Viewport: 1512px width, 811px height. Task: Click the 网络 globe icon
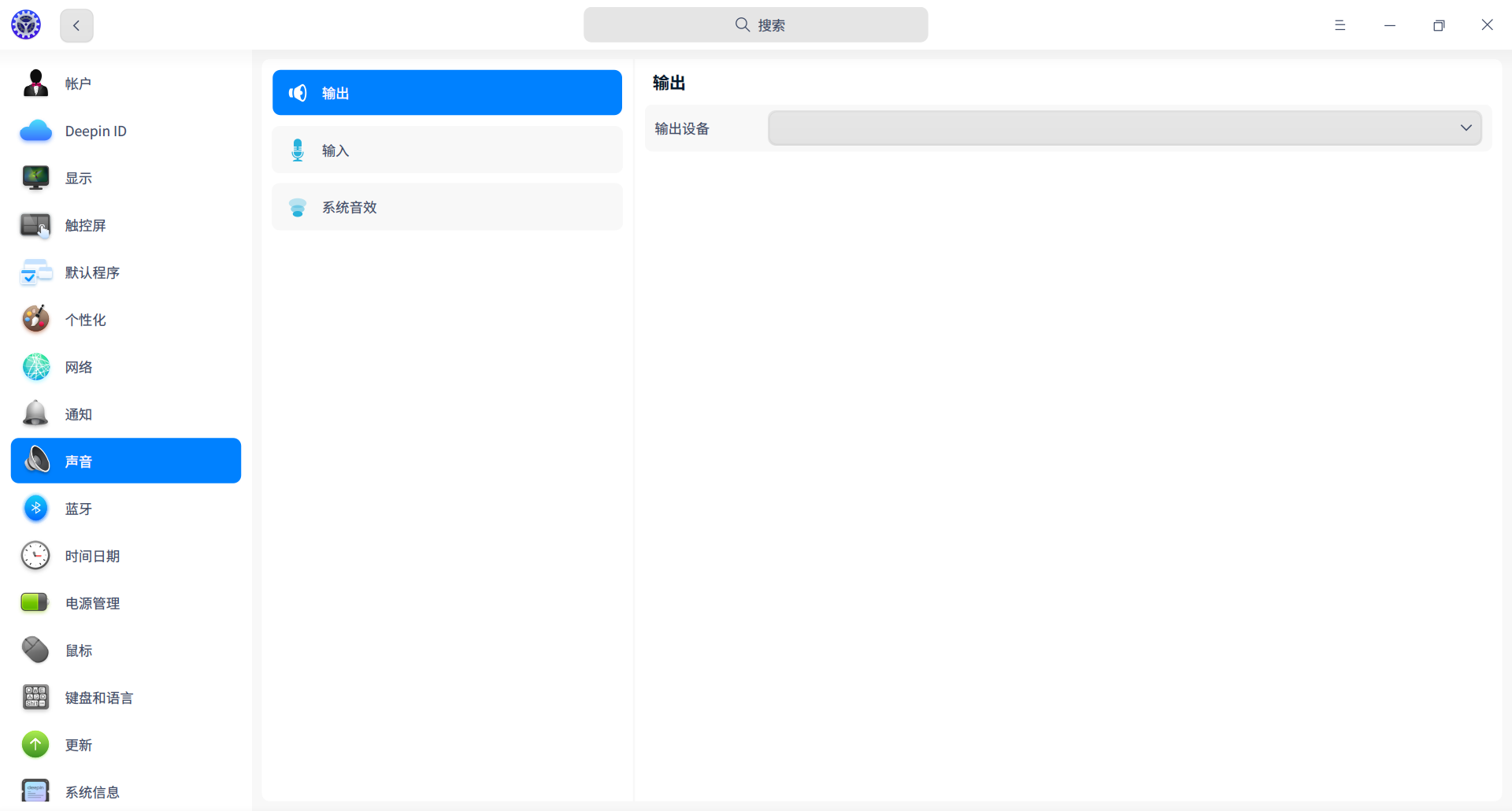click(x=35, y=367)
